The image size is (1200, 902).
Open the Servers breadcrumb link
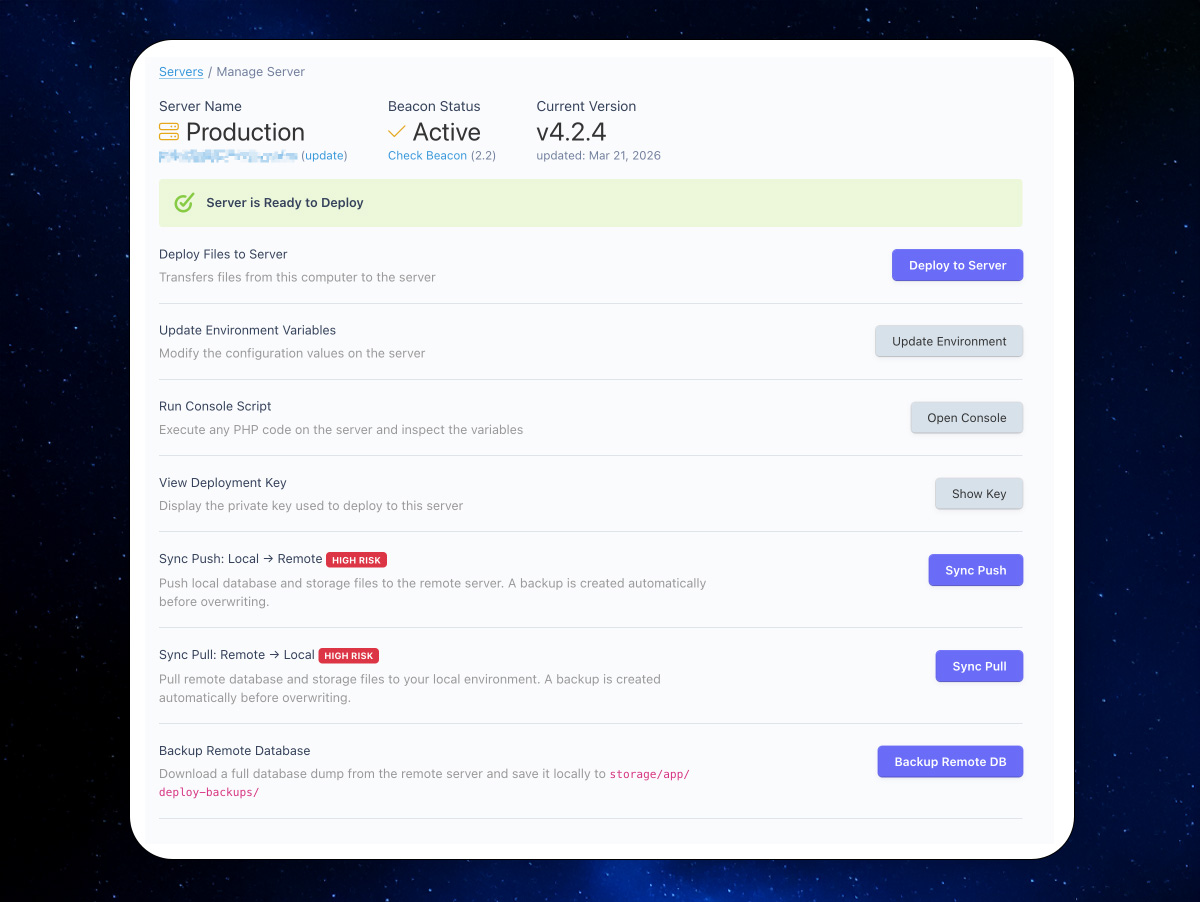tap(181, 72)
